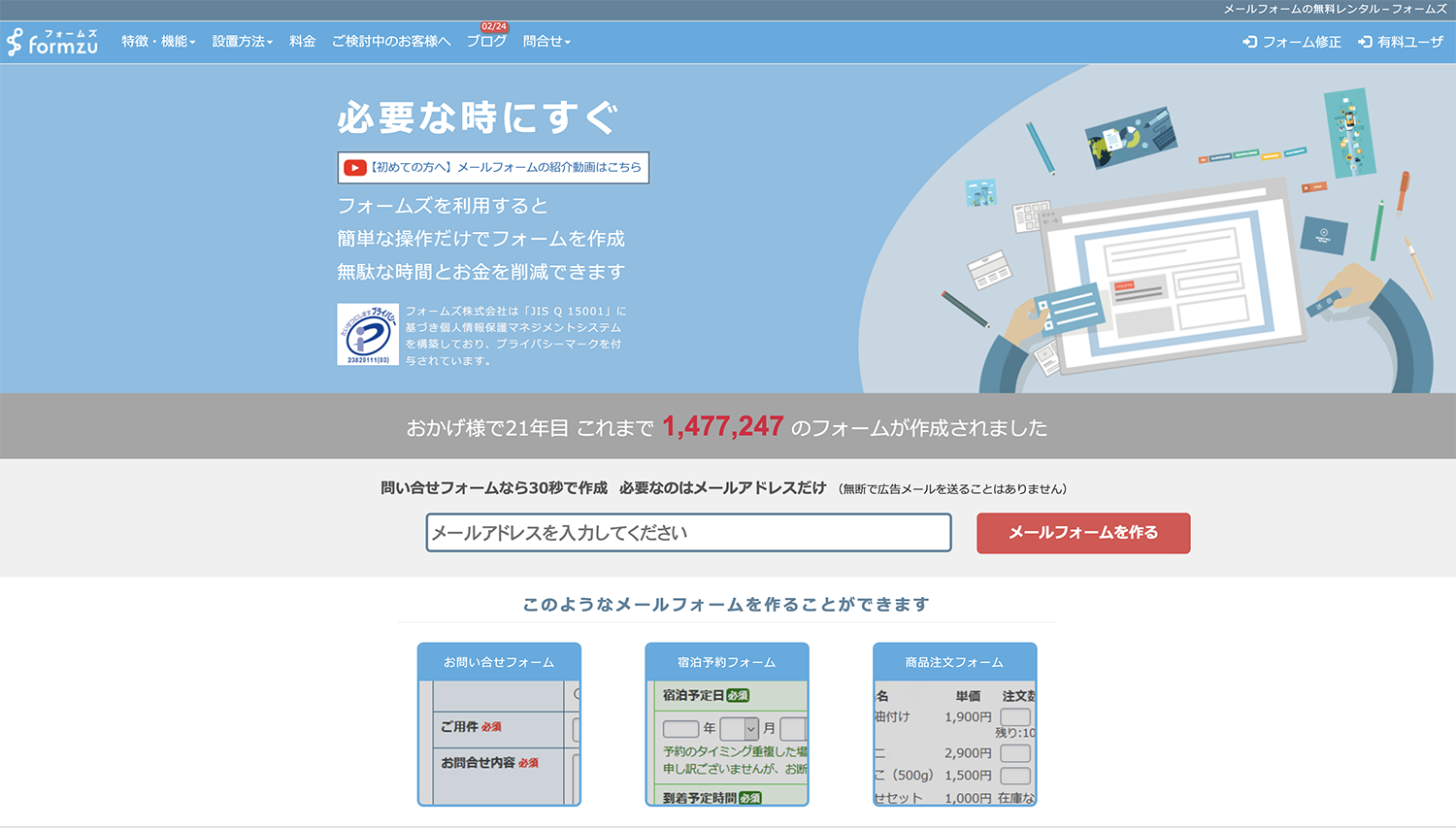Viewport: 1456px width, 829px height.
Task: Click quantity box for 2,900円 item
Action: coord(1015,753)
